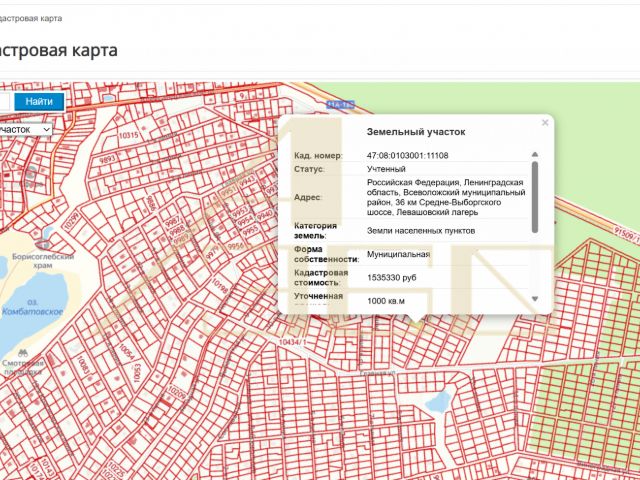Click parcel label 10299 on map
This screenshot has width=640, height=480.
coord(72,220)
